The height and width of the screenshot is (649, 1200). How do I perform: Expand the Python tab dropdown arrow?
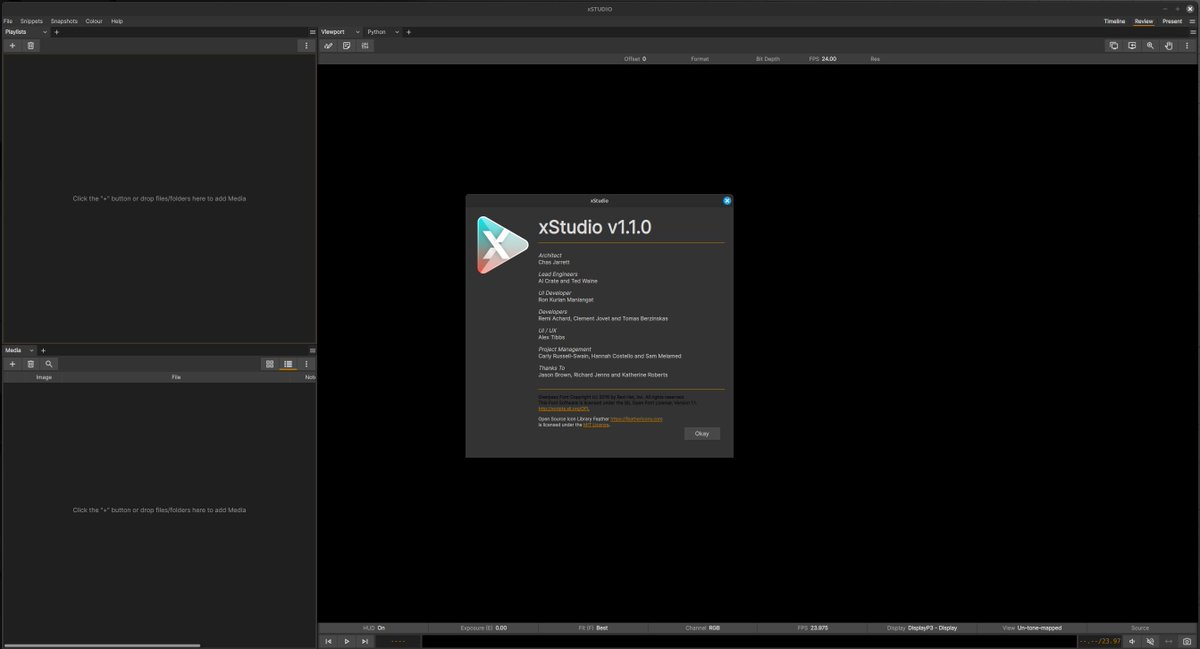pos(397,32)
